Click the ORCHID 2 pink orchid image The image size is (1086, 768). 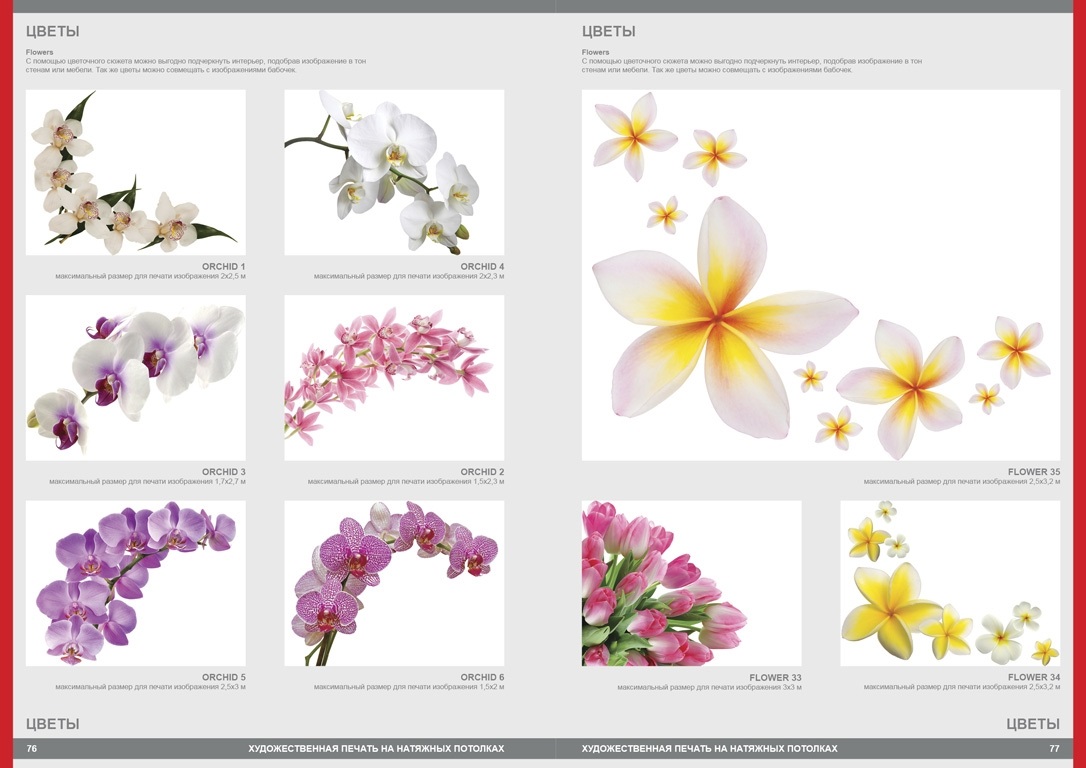[394, 377]
